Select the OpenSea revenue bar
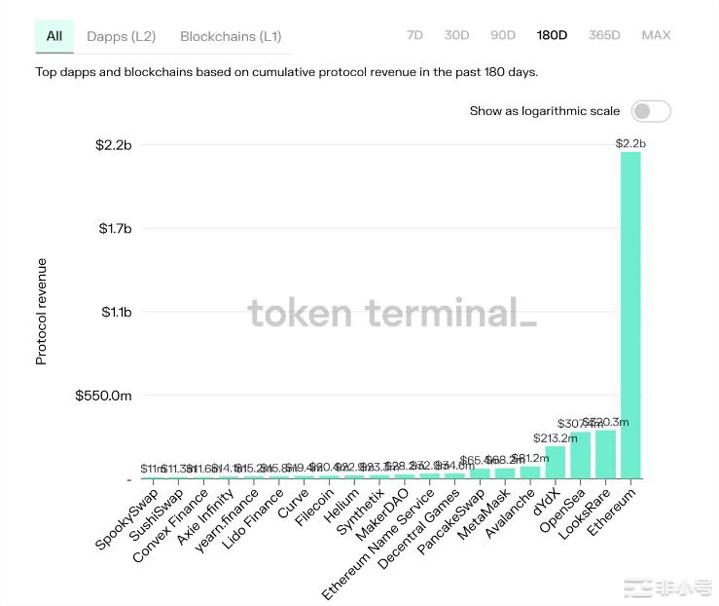The image size is (719, 606). tap(580, 456)
